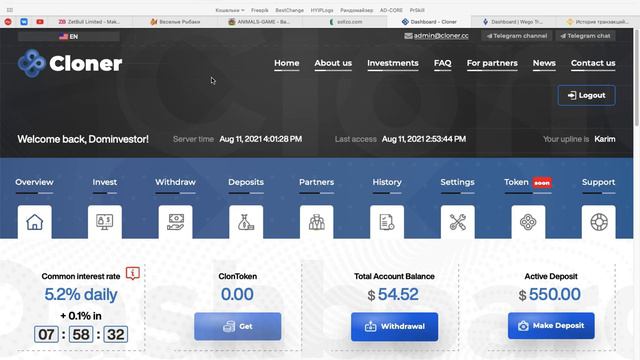
Task: Click the Make Deposit button
Action: coord(551,326)
